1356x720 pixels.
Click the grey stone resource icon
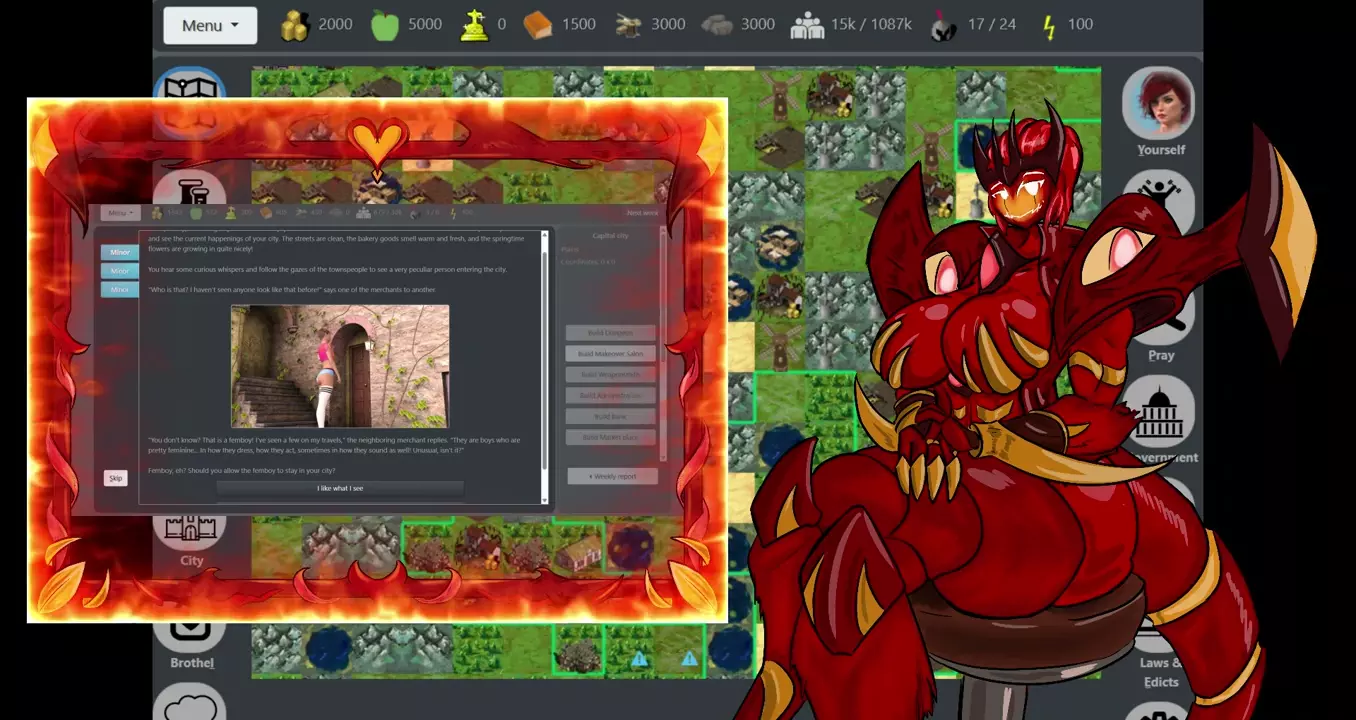click(717, 25)
